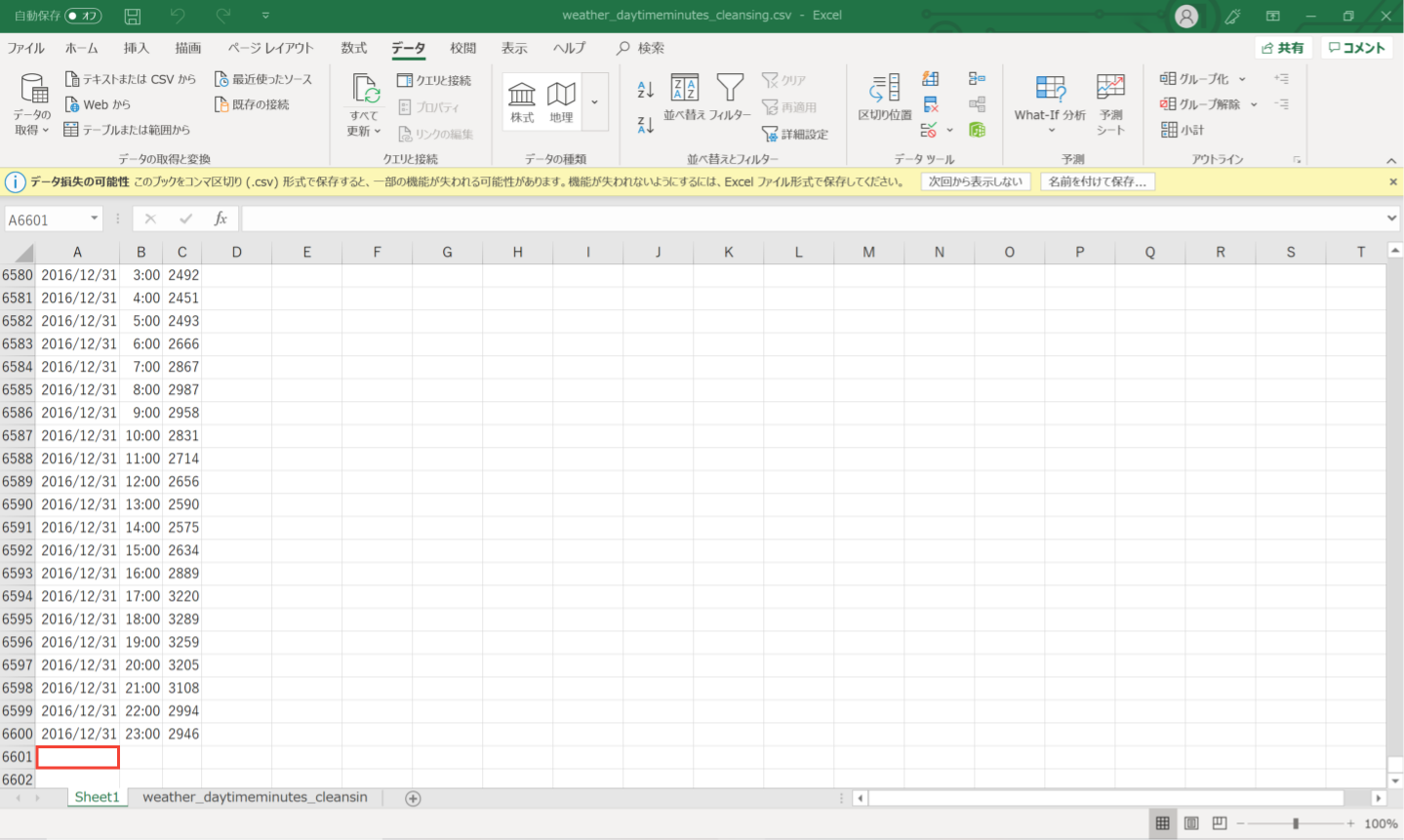Image resolution: width=1404 pixels, height=840 pixels.
Task: Open the Data Model management icon
Action: [977, 130]
